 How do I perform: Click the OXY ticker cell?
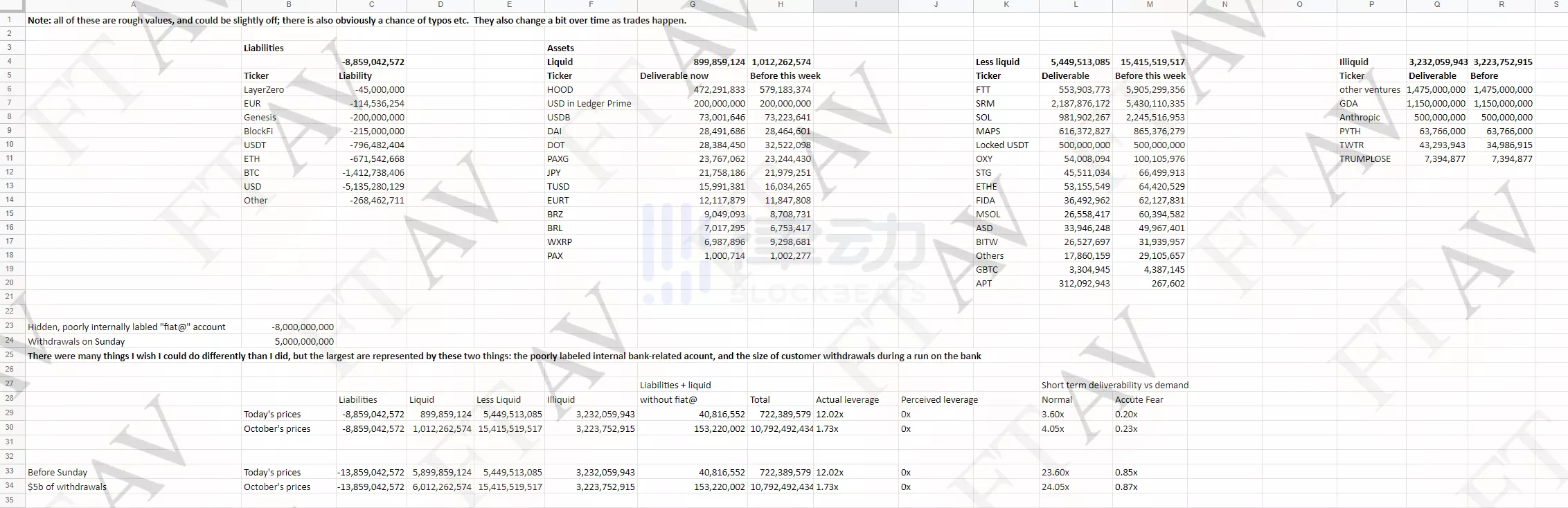click(x=983, y=158)
